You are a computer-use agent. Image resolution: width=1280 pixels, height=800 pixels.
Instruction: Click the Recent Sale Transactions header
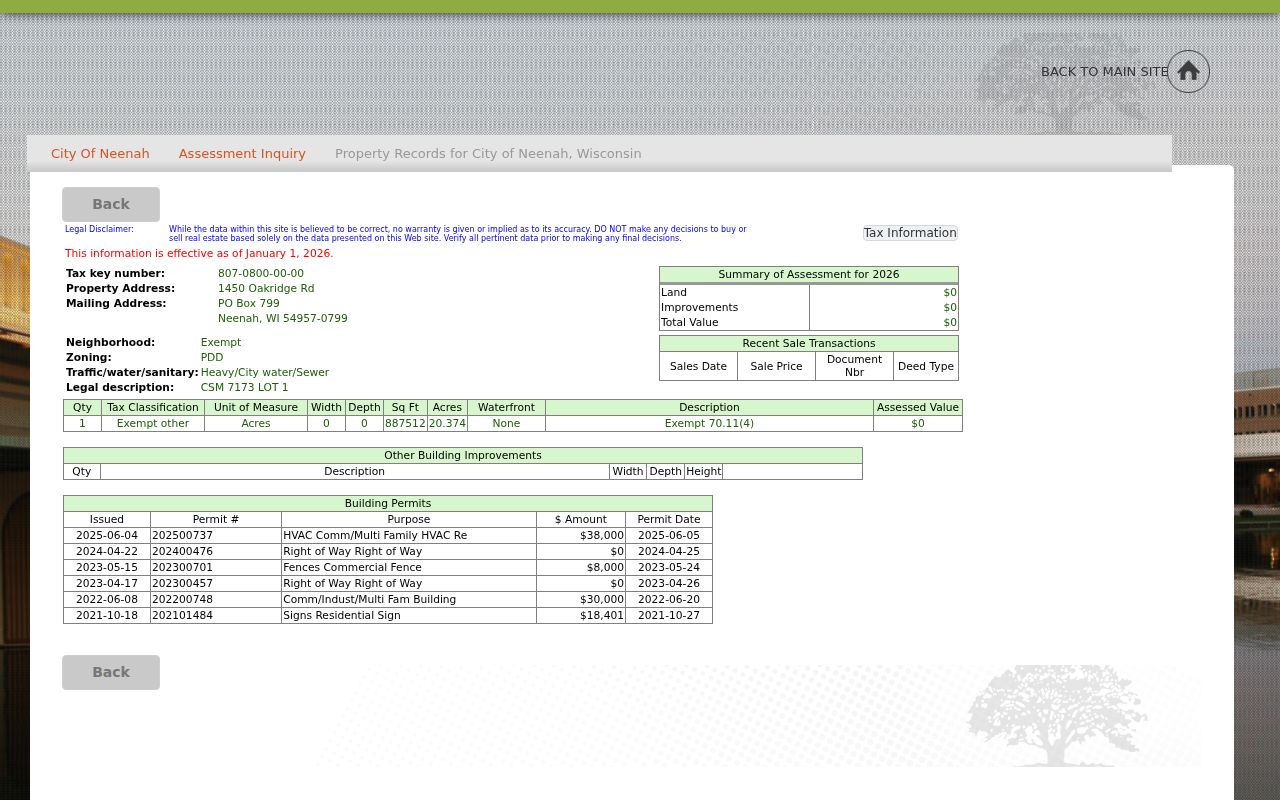[809, 343]
